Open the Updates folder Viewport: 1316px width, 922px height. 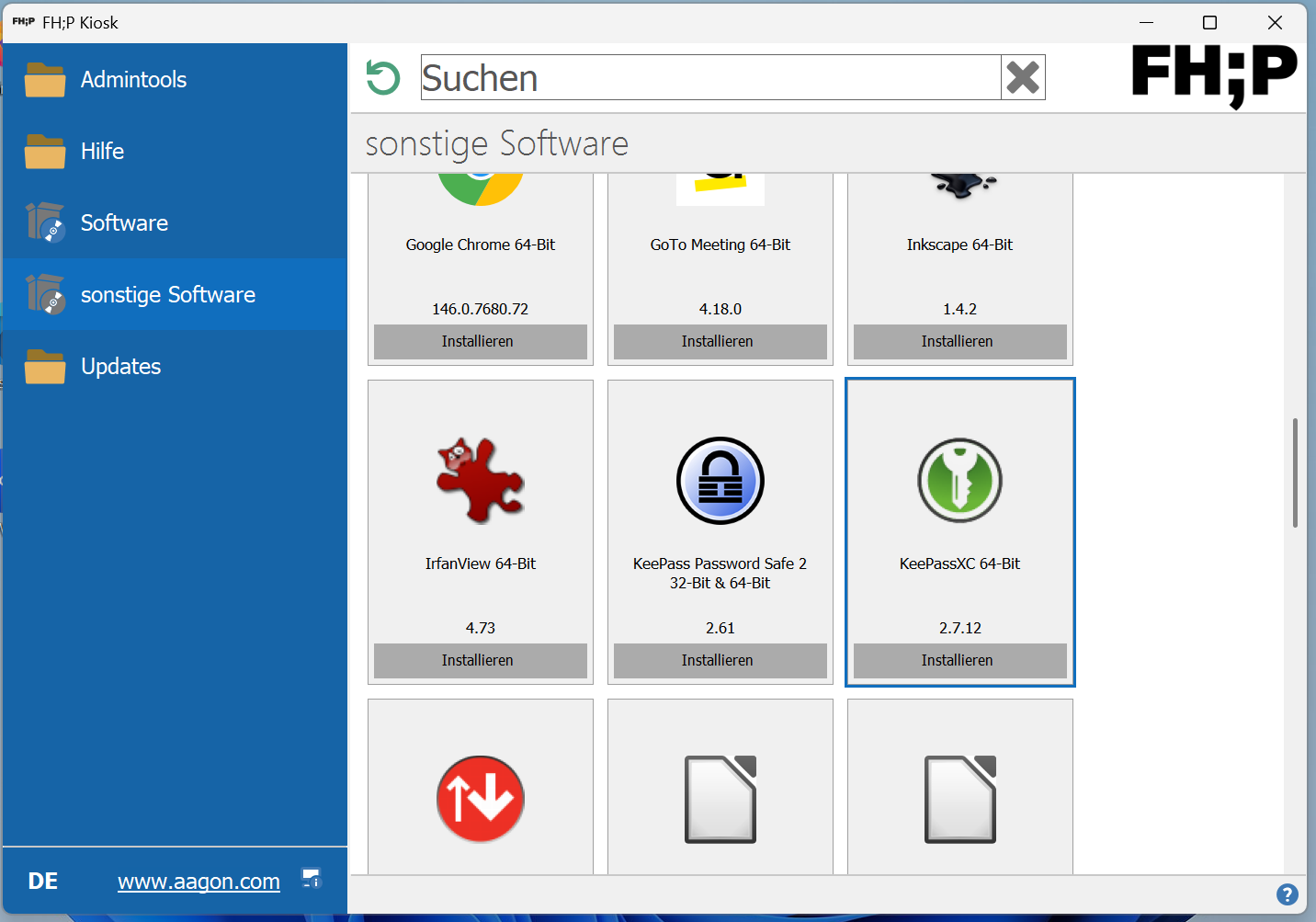click(120, 367)
